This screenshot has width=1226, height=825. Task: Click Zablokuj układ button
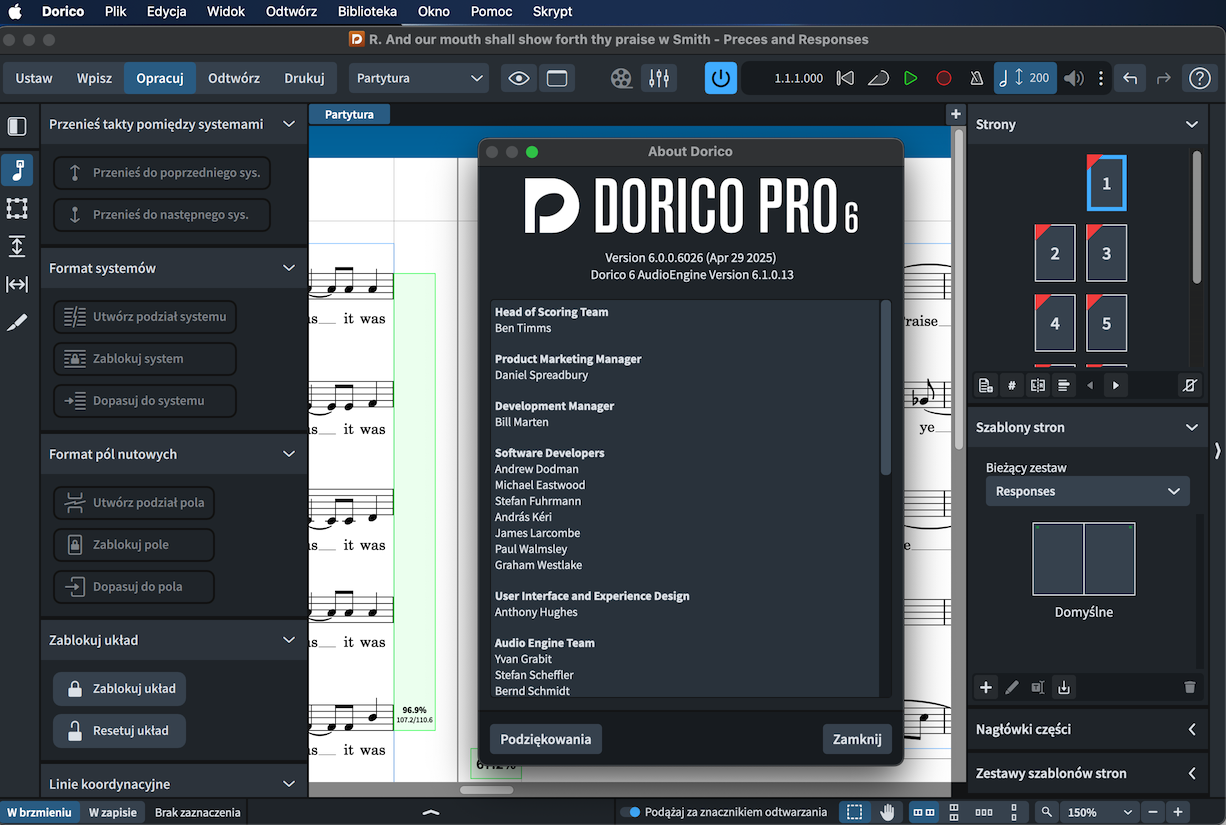coord(119,688)
